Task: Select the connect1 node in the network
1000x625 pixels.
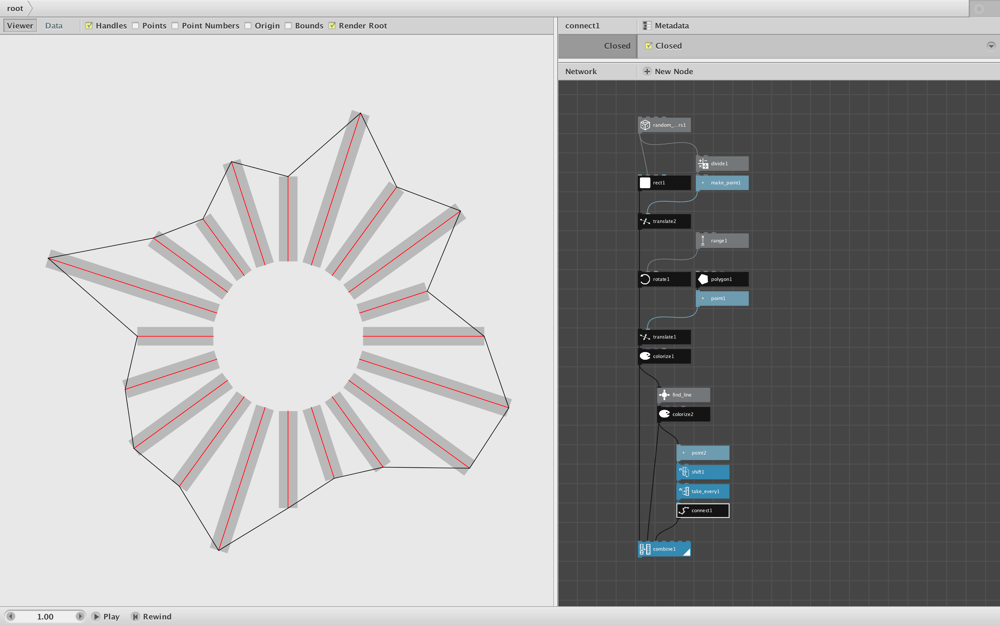Action: tap(703, 510)
